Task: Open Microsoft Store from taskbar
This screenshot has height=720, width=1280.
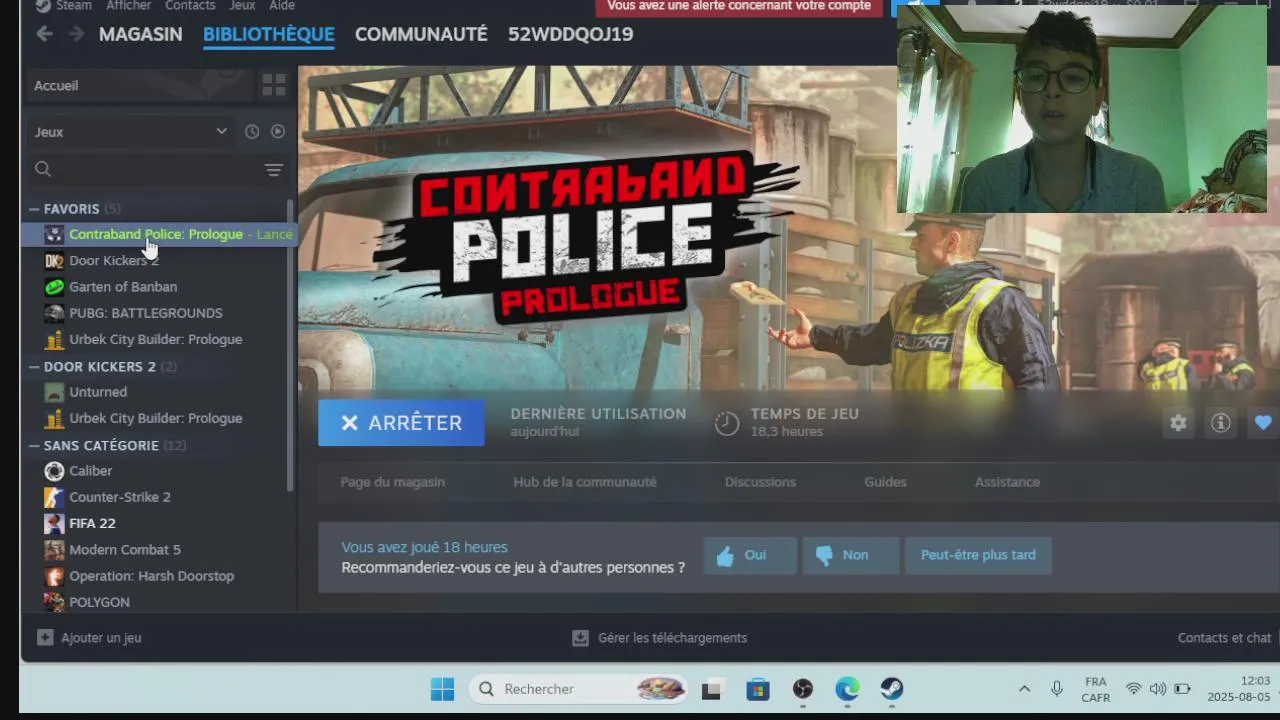Action: pos(758,689)
